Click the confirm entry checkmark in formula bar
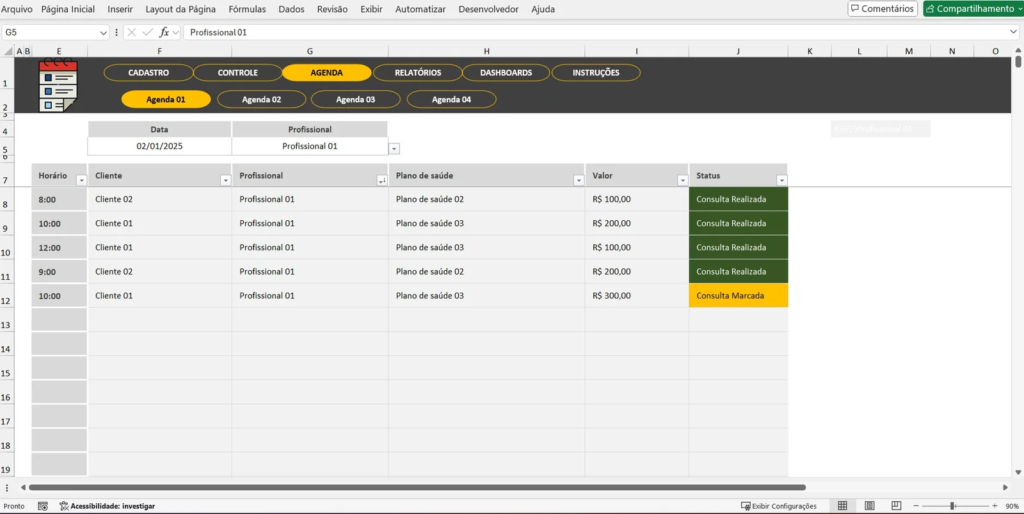The image size is (1024, 514). [147, 32]
